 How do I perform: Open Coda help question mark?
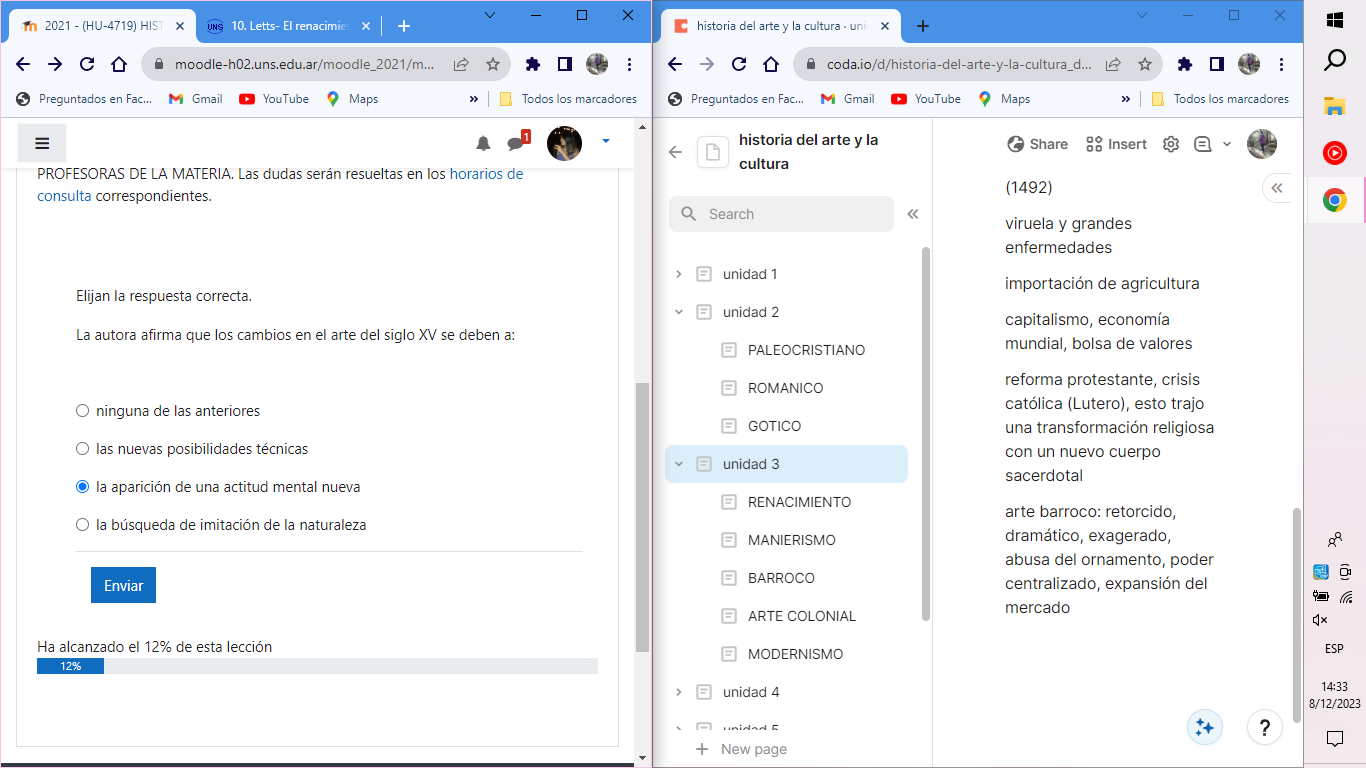1265,727
